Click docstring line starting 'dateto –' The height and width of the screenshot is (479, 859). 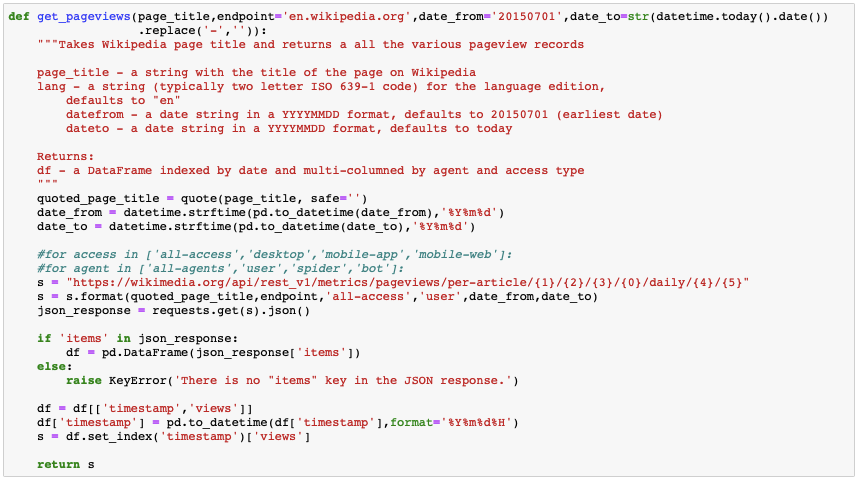(289, 128)
